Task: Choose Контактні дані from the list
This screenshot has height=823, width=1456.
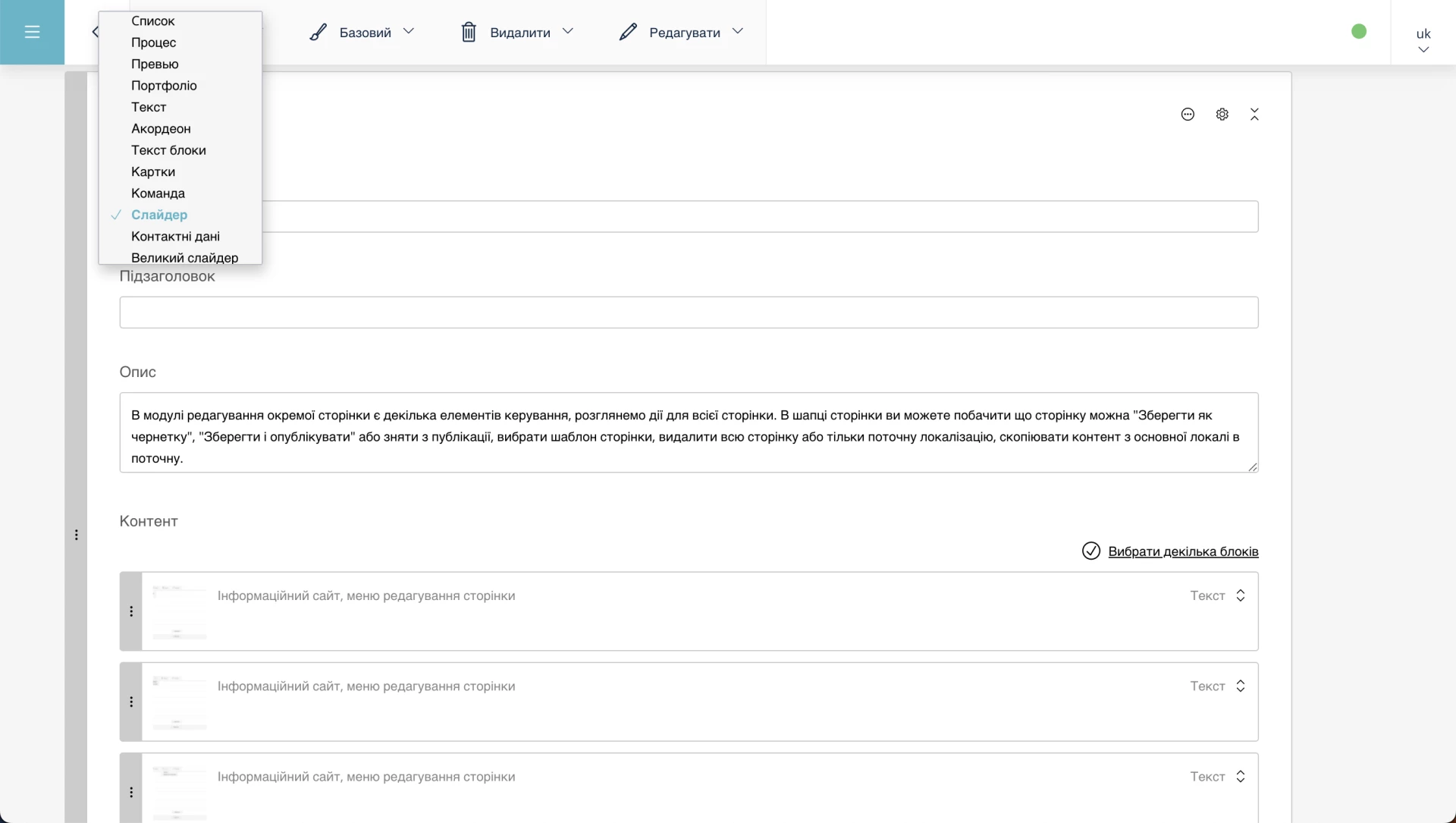Action: click(x=175, y=237)
